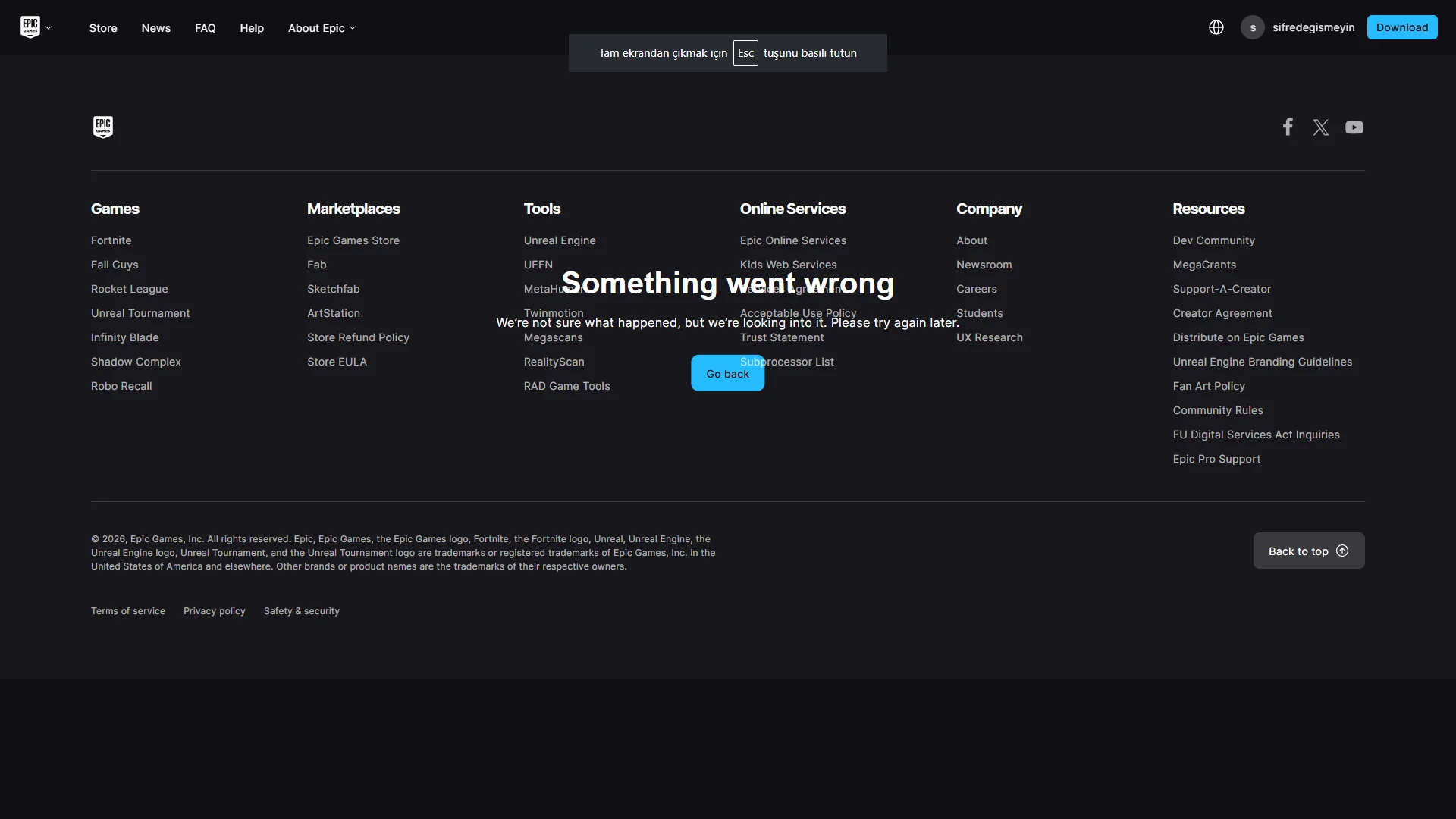
Task: Click the user avatar circle 's'
Action: [x=1252, y=27]
